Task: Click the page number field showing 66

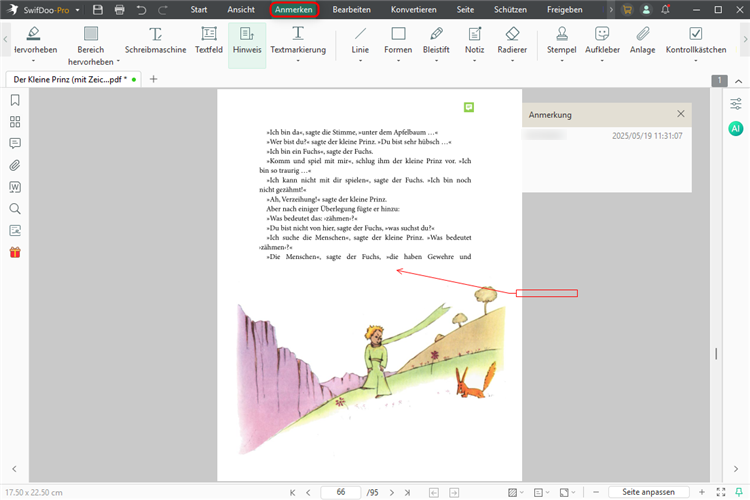Action: point(341,492)
